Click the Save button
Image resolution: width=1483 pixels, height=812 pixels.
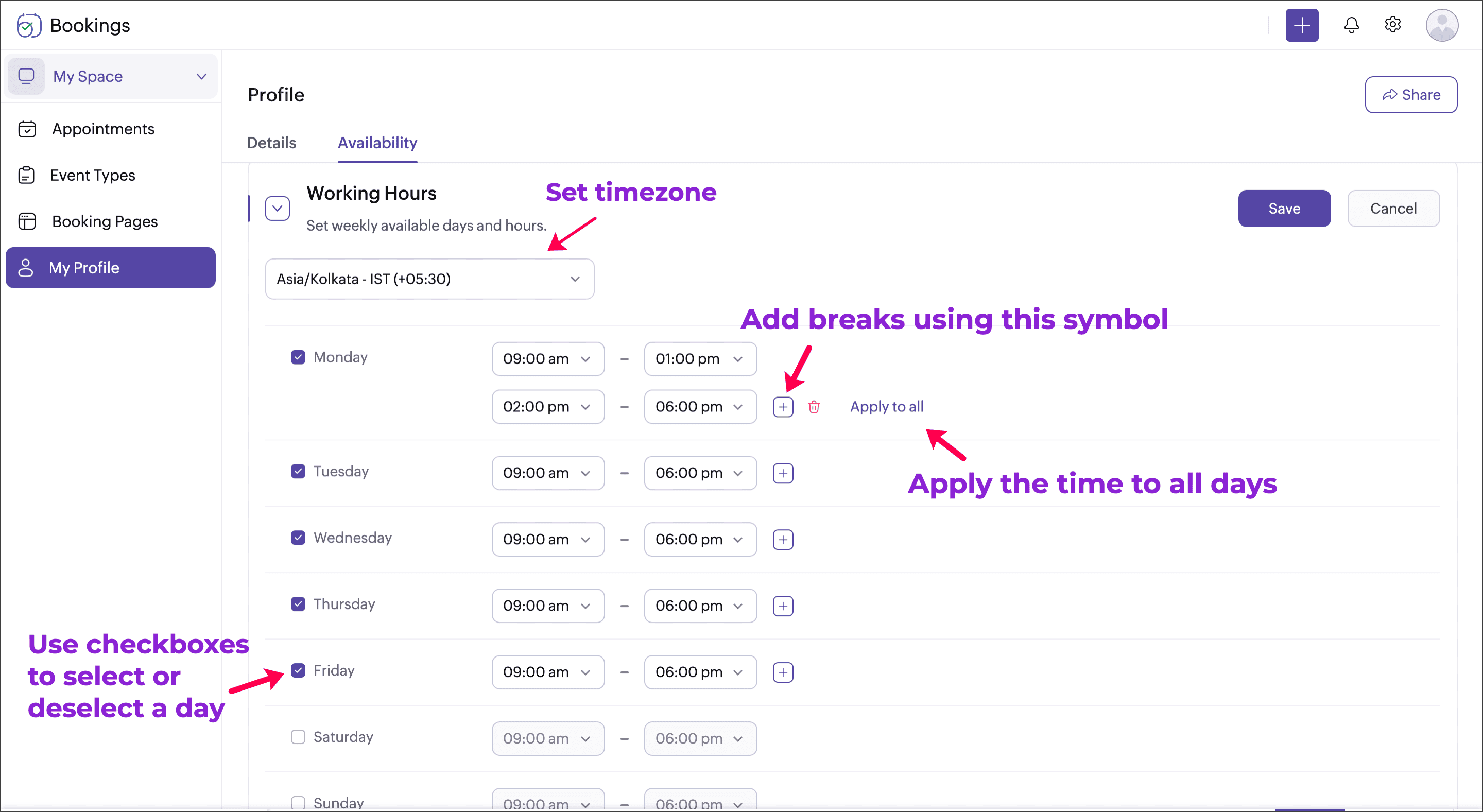tap(1284, 209)
